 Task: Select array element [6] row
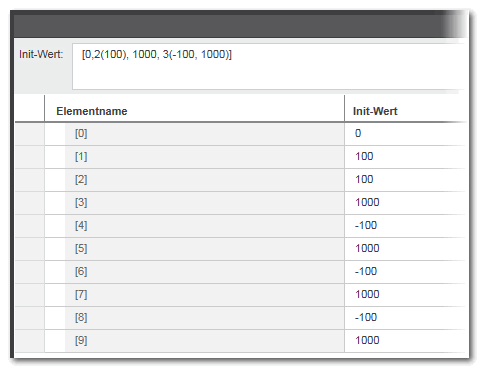click(240, 272)
